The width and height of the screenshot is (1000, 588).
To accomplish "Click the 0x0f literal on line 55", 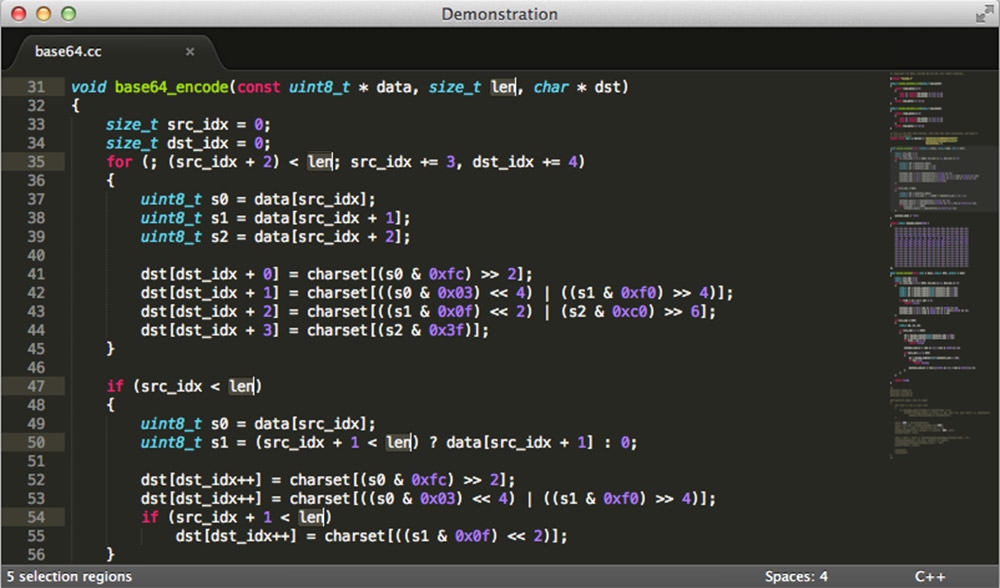I will pos(473,536).
